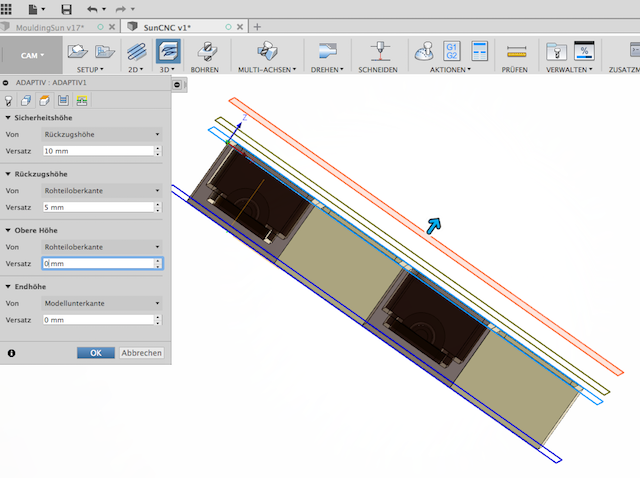Close the MouldingSun v17 tab
Image resolution: width=640 pixels, height=478 pixels.
click(x=112, y=27)
